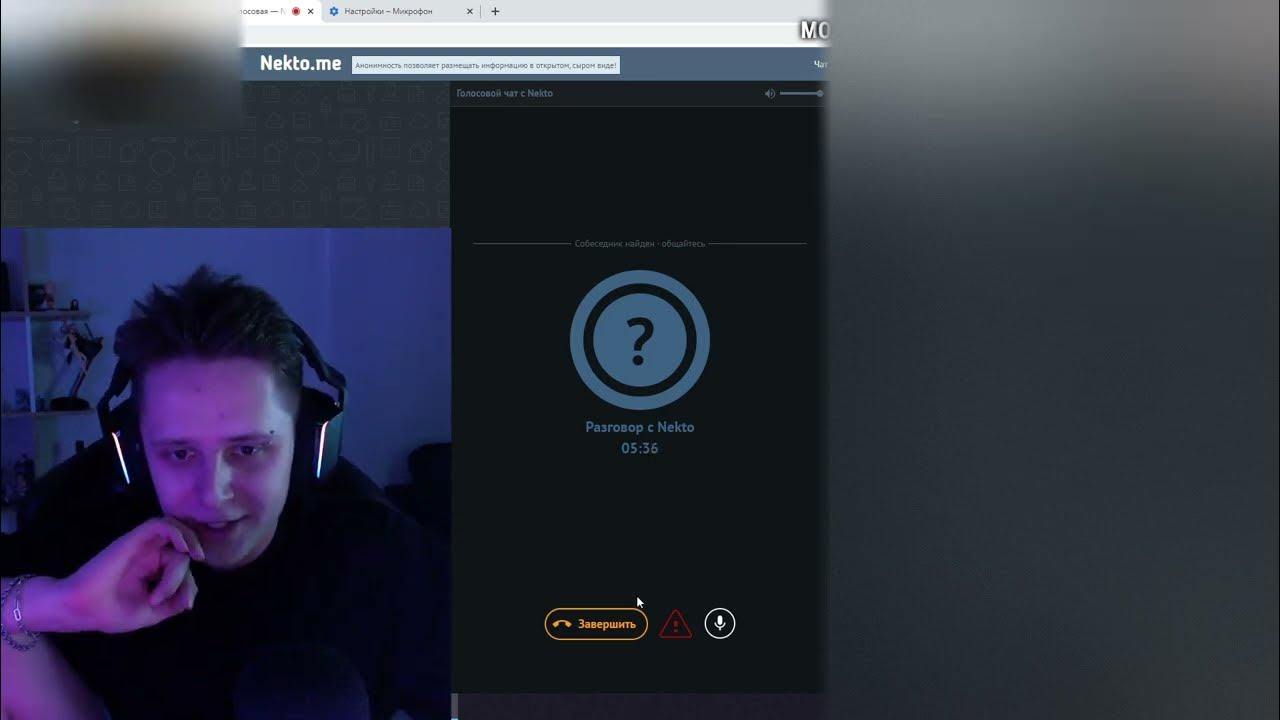The height and width of the screenshot is (720, 1280).
Task: Adjust the volume slider in voice chat header
Action: pos(801,93)
